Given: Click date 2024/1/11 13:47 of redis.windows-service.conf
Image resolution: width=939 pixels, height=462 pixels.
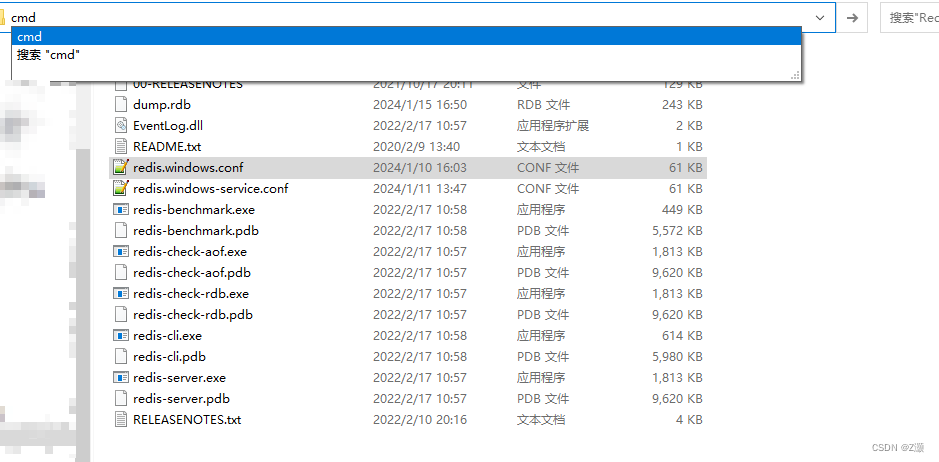Looking at the screenshot, I should tap(420, 189).
